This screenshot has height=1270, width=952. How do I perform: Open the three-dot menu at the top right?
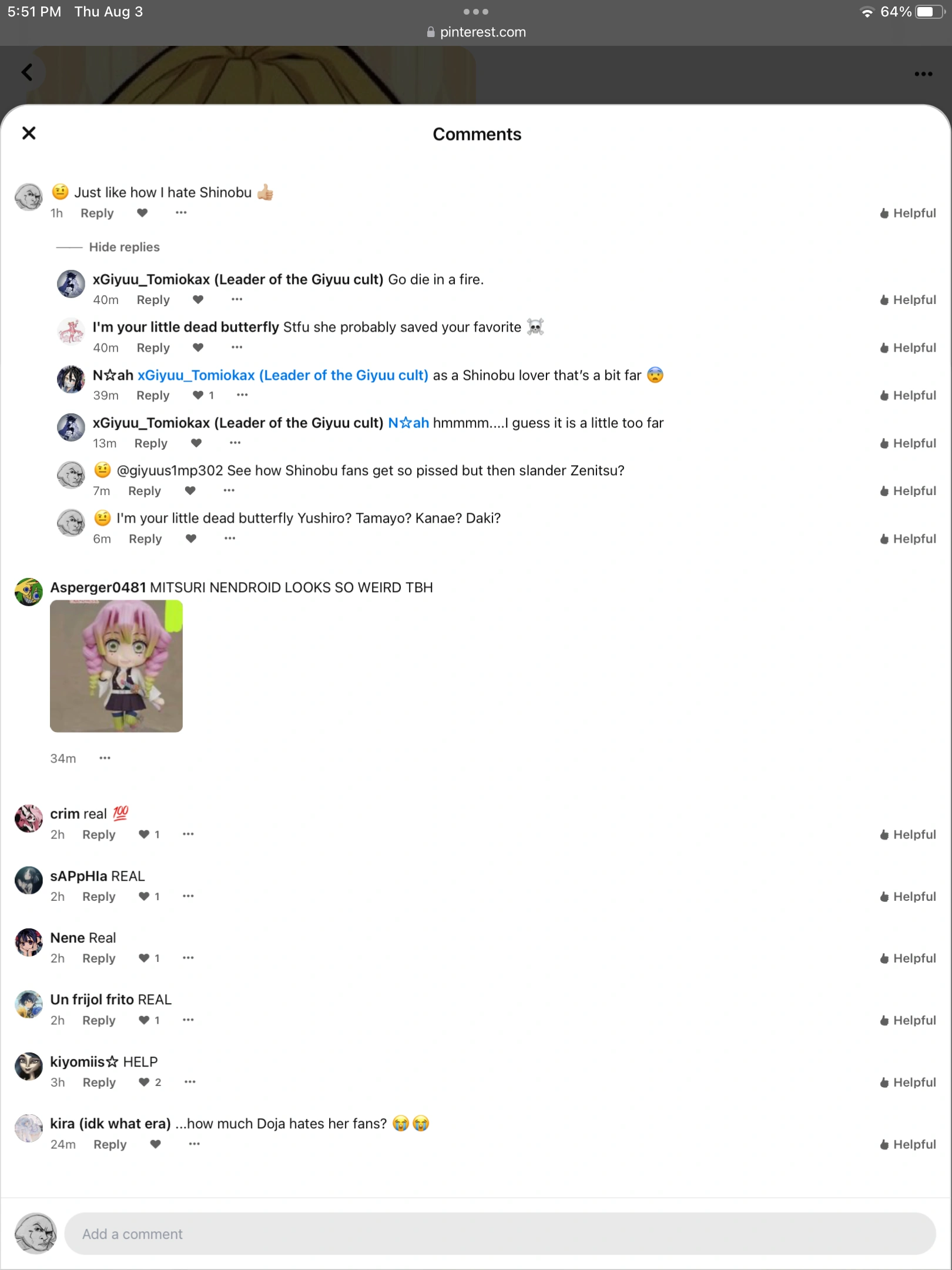923,74
